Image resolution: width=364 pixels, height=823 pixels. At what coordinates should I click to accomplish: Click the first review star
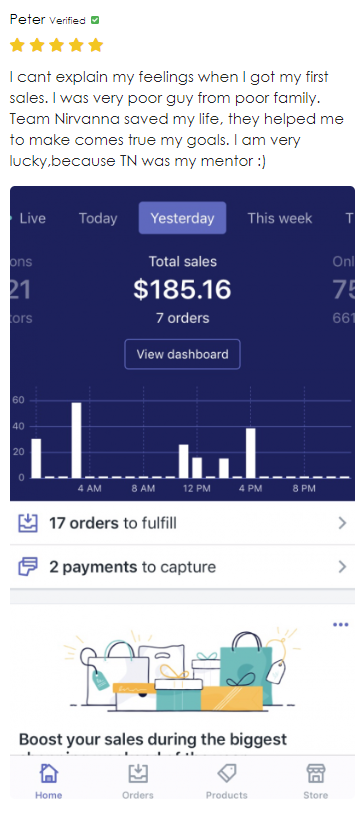[17, 46]
